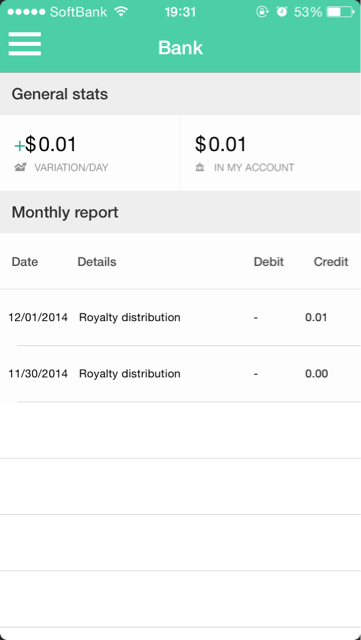Tap the green plus sign
Image resolution: width=361 pixels, height=640 pixels.
click(20, 146)
